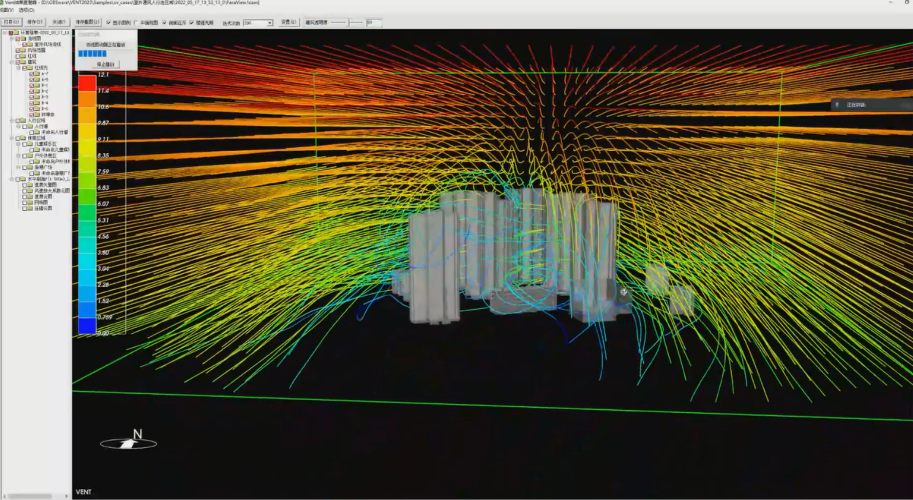This screenshot has width=913, height=500.
Task: Open the 视图(V) menu
Action: (x=7, y=10)
